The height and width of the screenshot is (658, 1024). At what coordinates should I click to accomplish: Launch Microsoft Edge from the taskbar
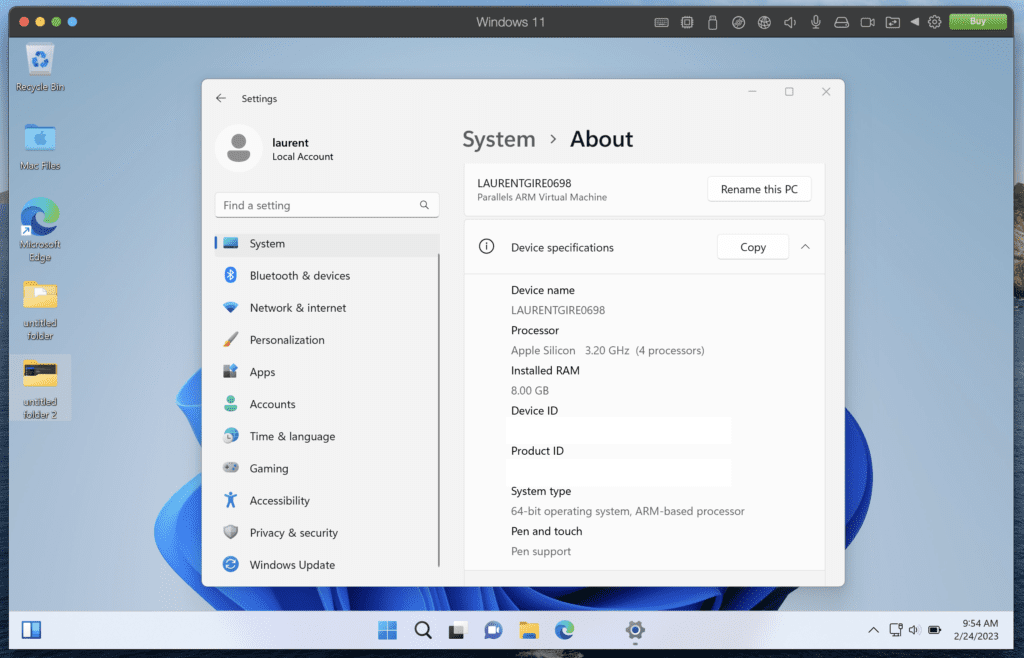pyautogui.click(x=564, y=630)
